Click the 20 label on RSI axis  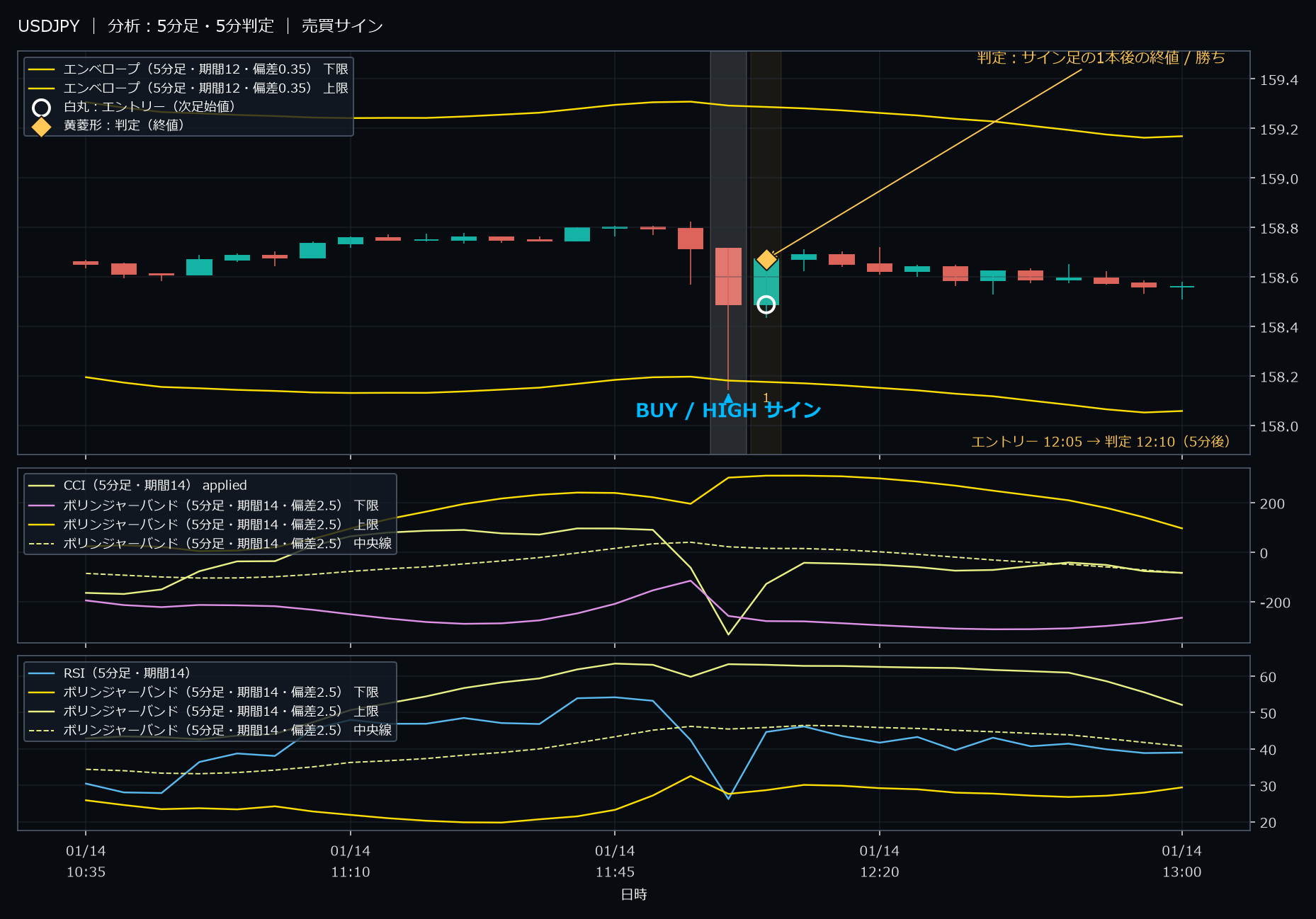(x=1268, y=823)
